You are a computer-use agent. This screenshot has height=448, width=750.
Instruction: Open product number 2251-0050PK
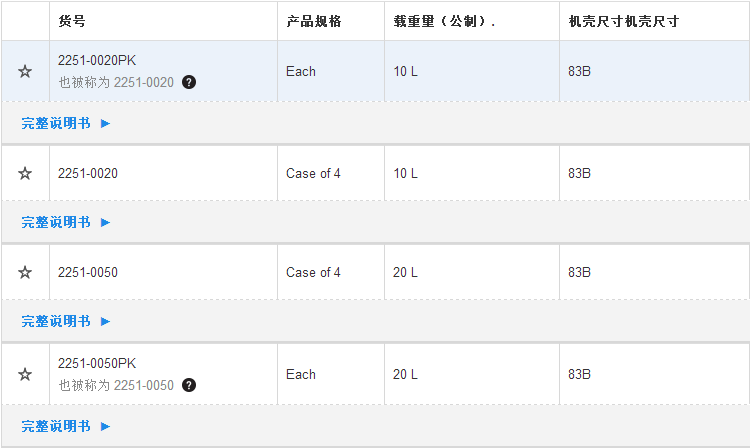point(97,363)
